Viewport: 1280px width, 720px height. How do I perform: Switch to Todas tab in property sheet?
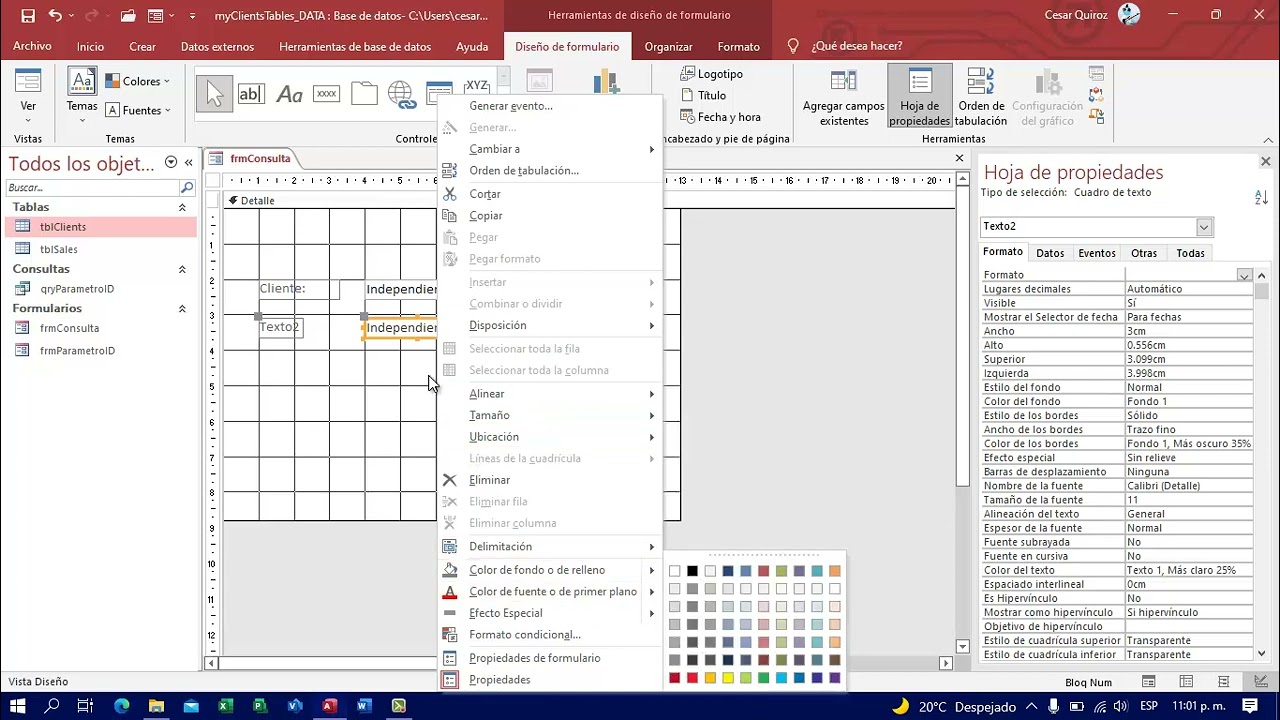click(x=1190, y=253)
